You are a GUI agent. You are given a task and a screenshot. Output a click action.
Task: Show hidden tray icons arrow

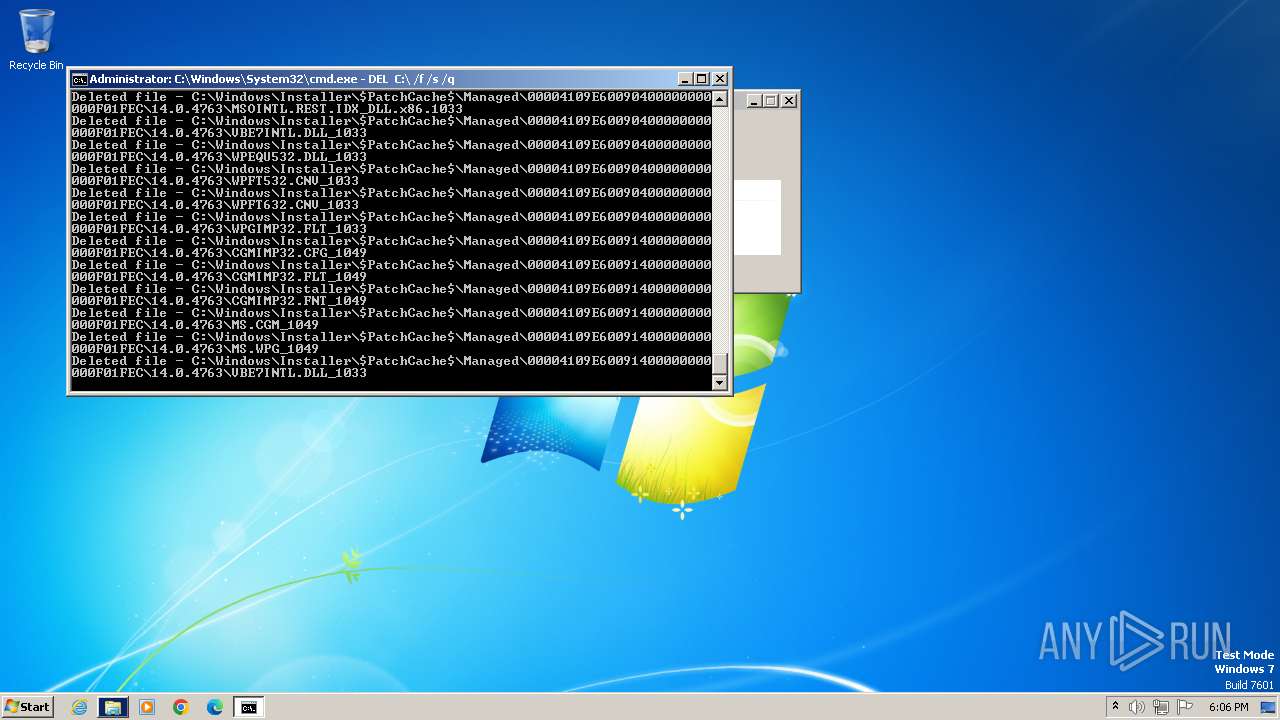coord(1115,707)
